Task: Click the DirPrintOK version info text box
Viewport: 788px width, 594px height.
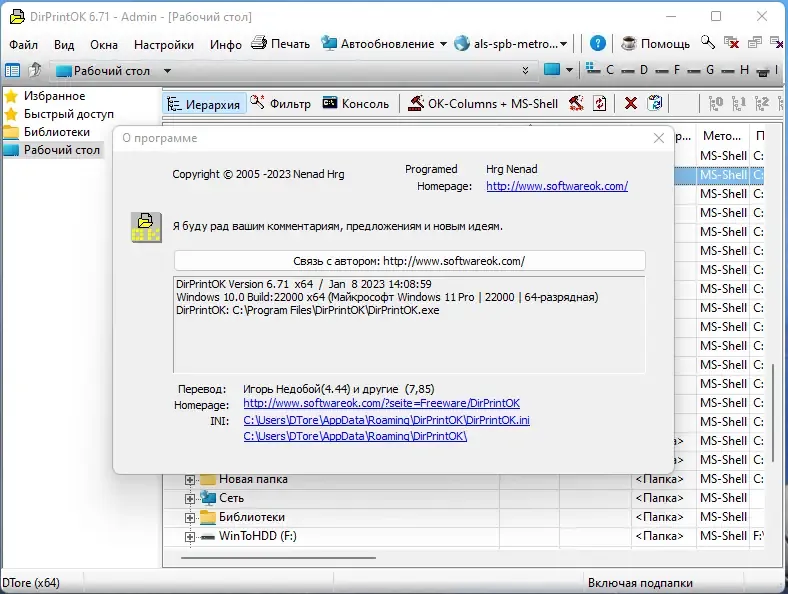Action: pyautogui.click(x=409, y=325)
